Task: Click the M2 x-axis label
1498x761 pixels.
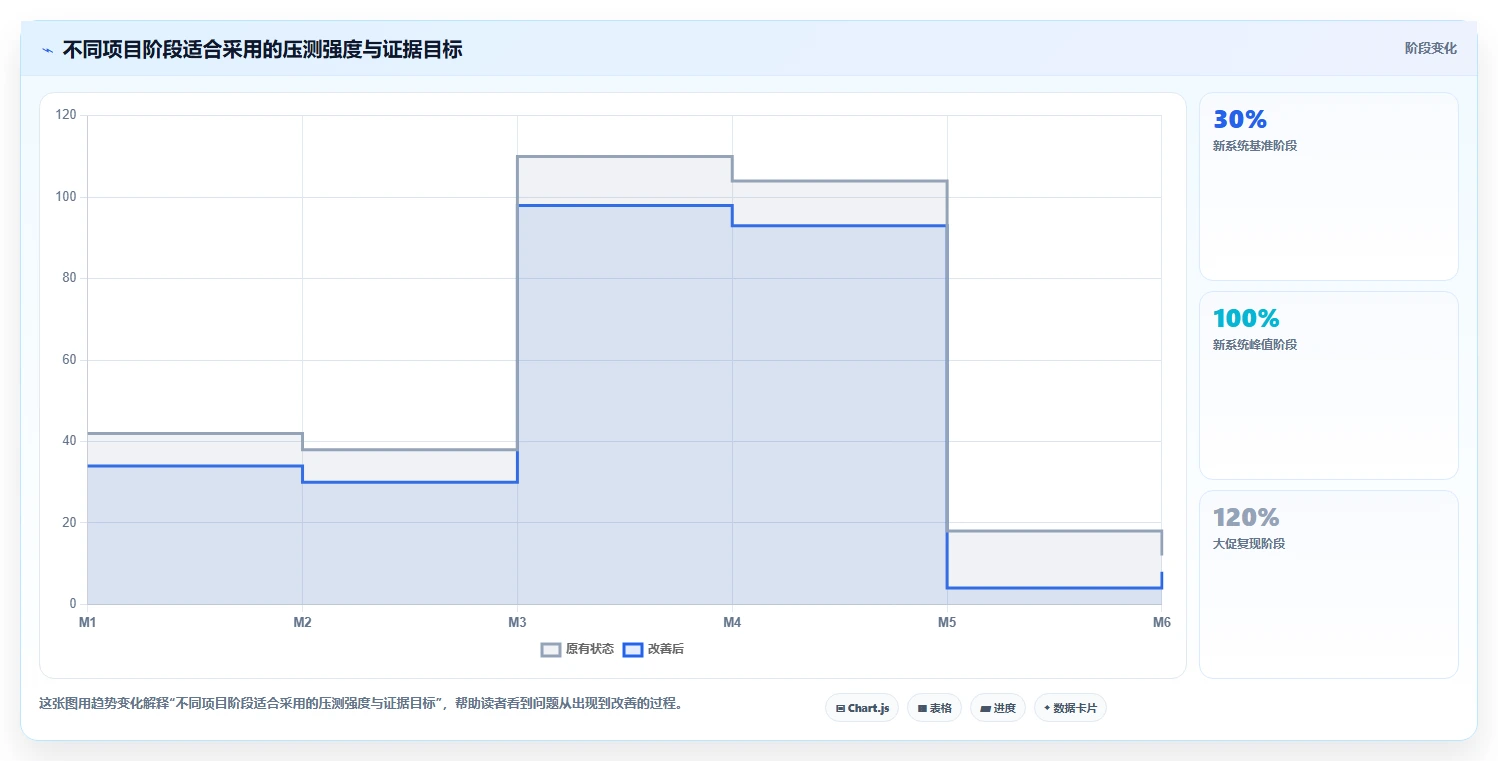Action: 302,623
